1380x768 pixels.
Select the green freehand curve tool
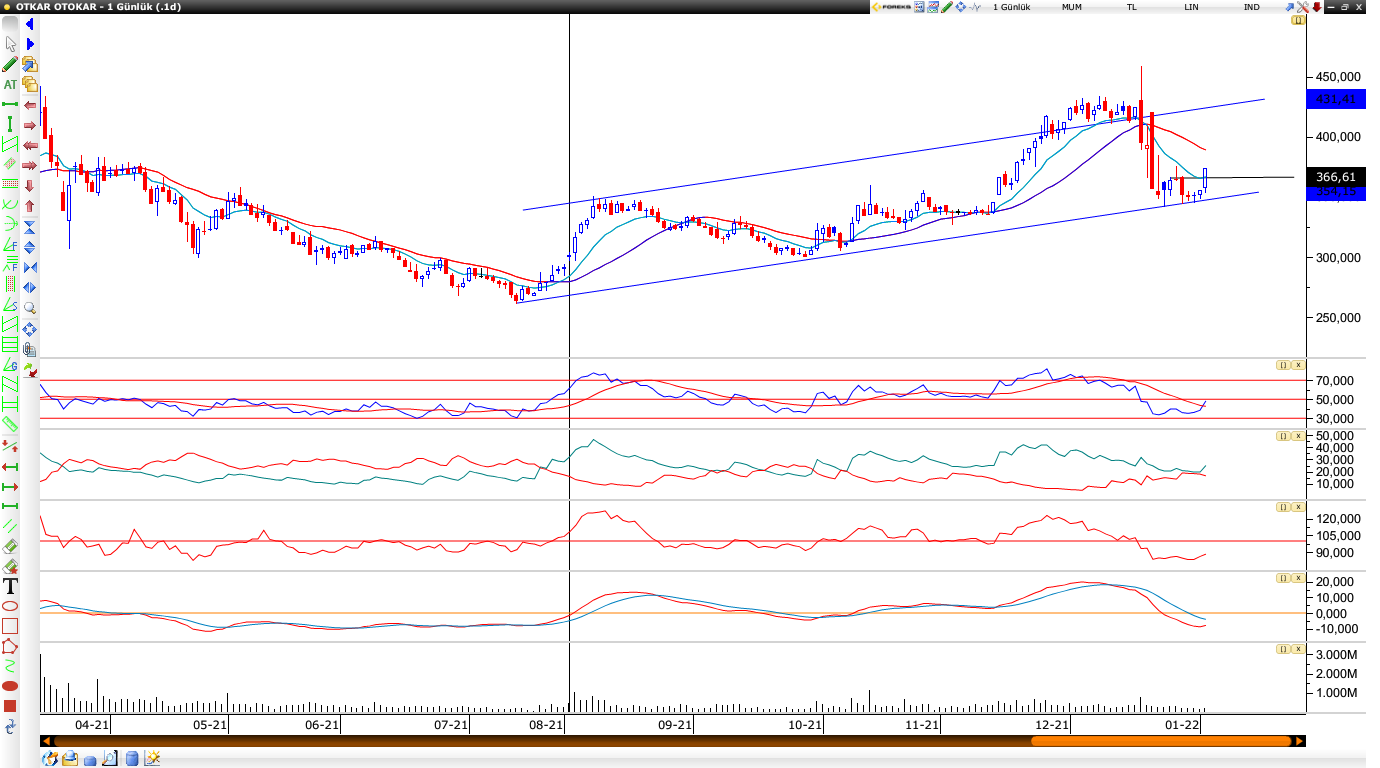10,666
